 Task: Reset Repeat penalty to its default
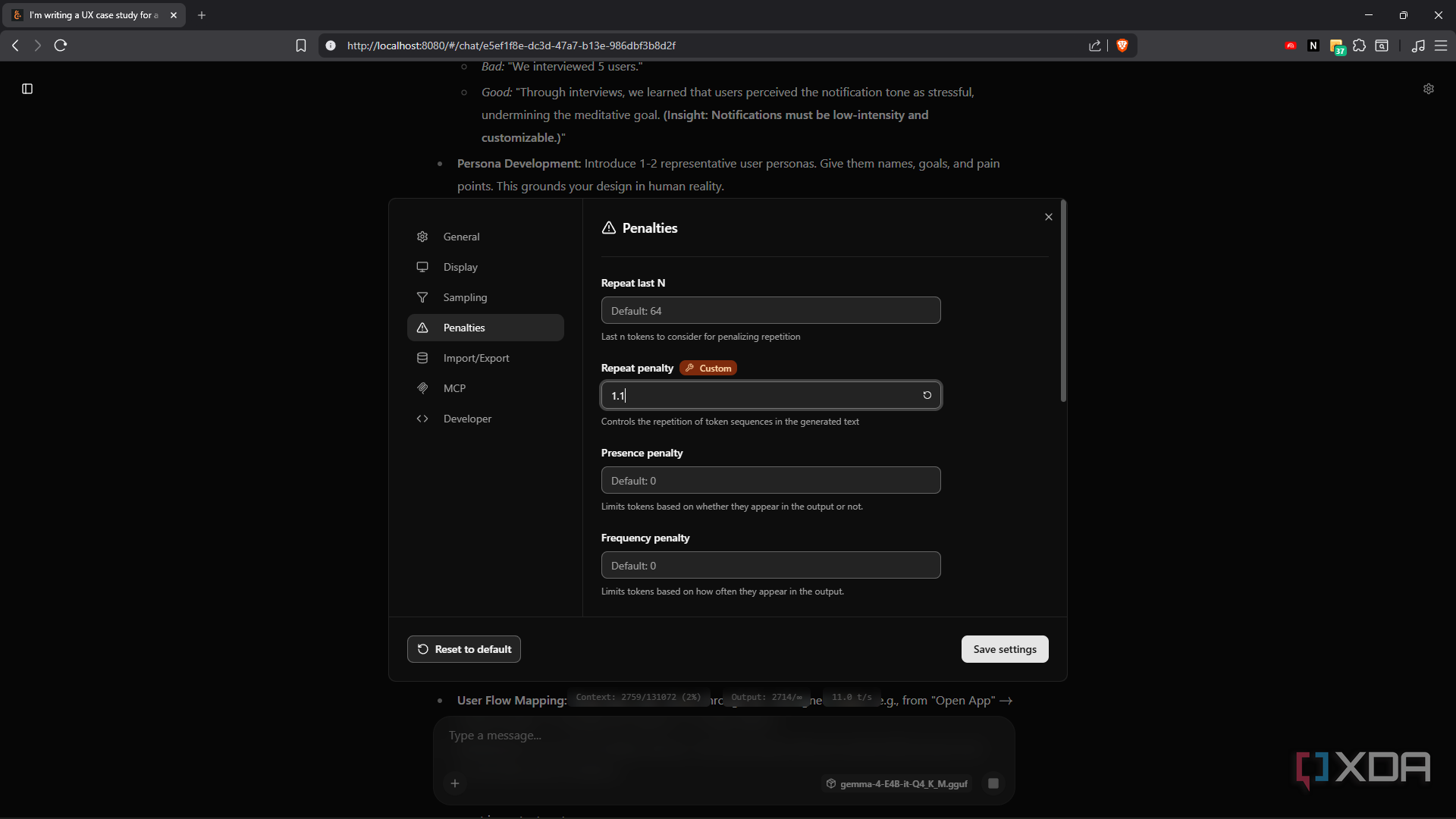point(927,395)
